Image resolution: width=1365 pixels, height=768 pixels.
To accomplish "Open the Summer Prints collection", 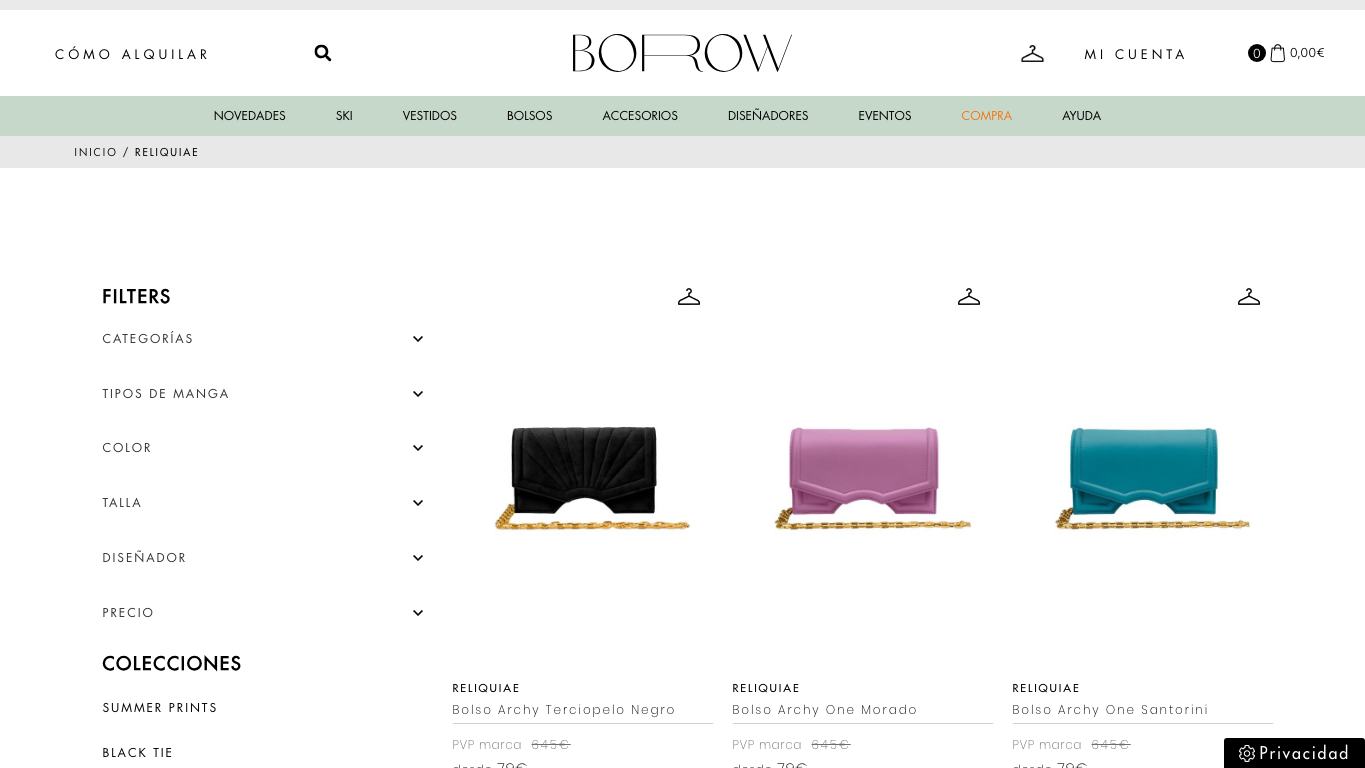I will [x=160, y=708].
